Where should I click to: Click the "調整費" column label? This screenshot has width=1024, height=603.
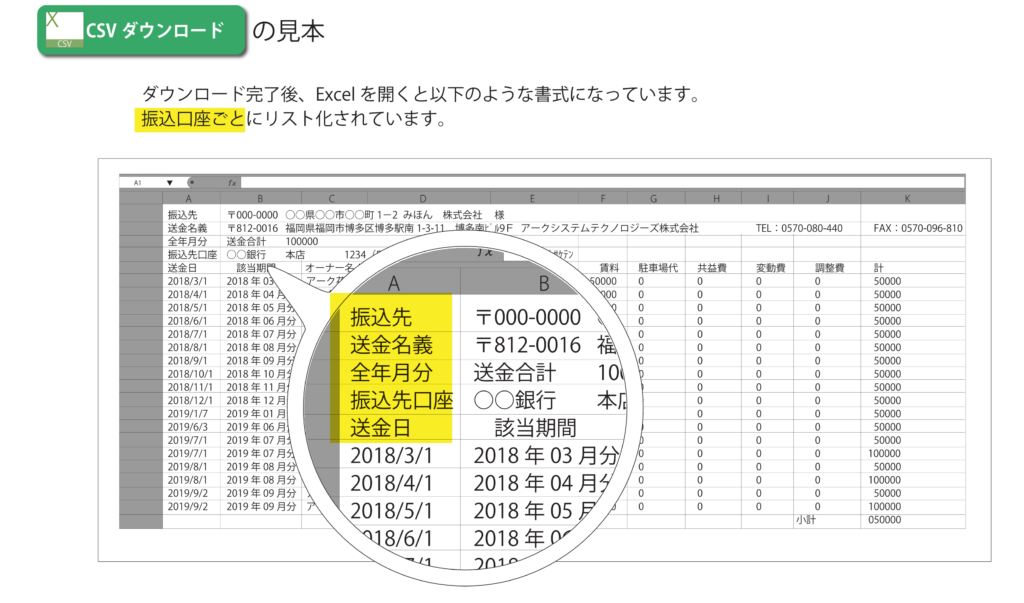coord(829,268)
